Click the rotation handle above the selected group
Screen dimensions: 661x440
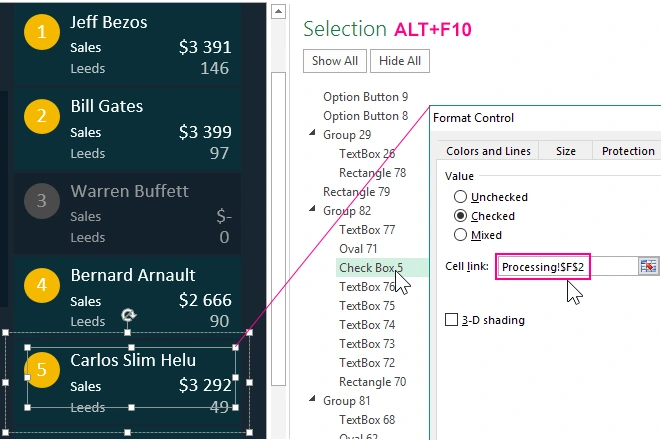click(128, 316)
